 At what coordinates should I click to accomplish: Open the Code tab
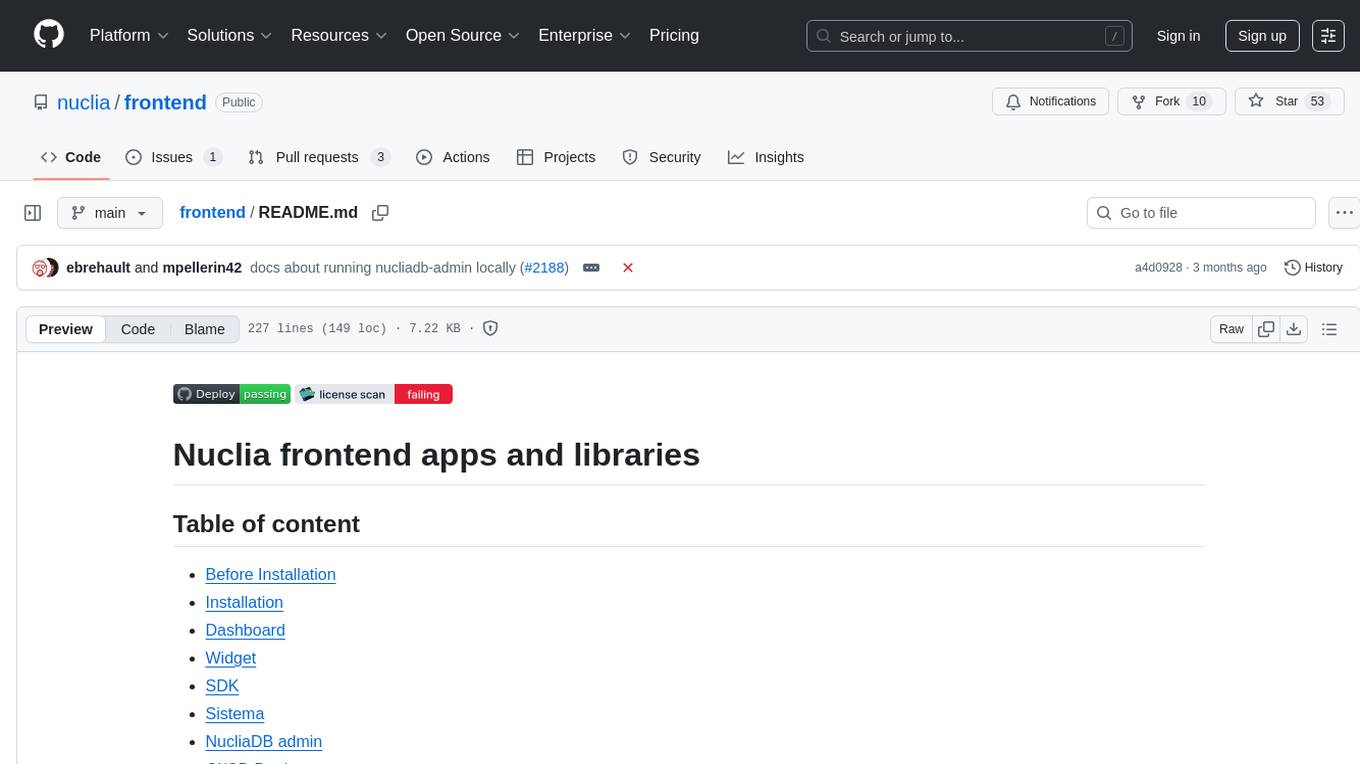pyautogui.click(x=71, y=157)
